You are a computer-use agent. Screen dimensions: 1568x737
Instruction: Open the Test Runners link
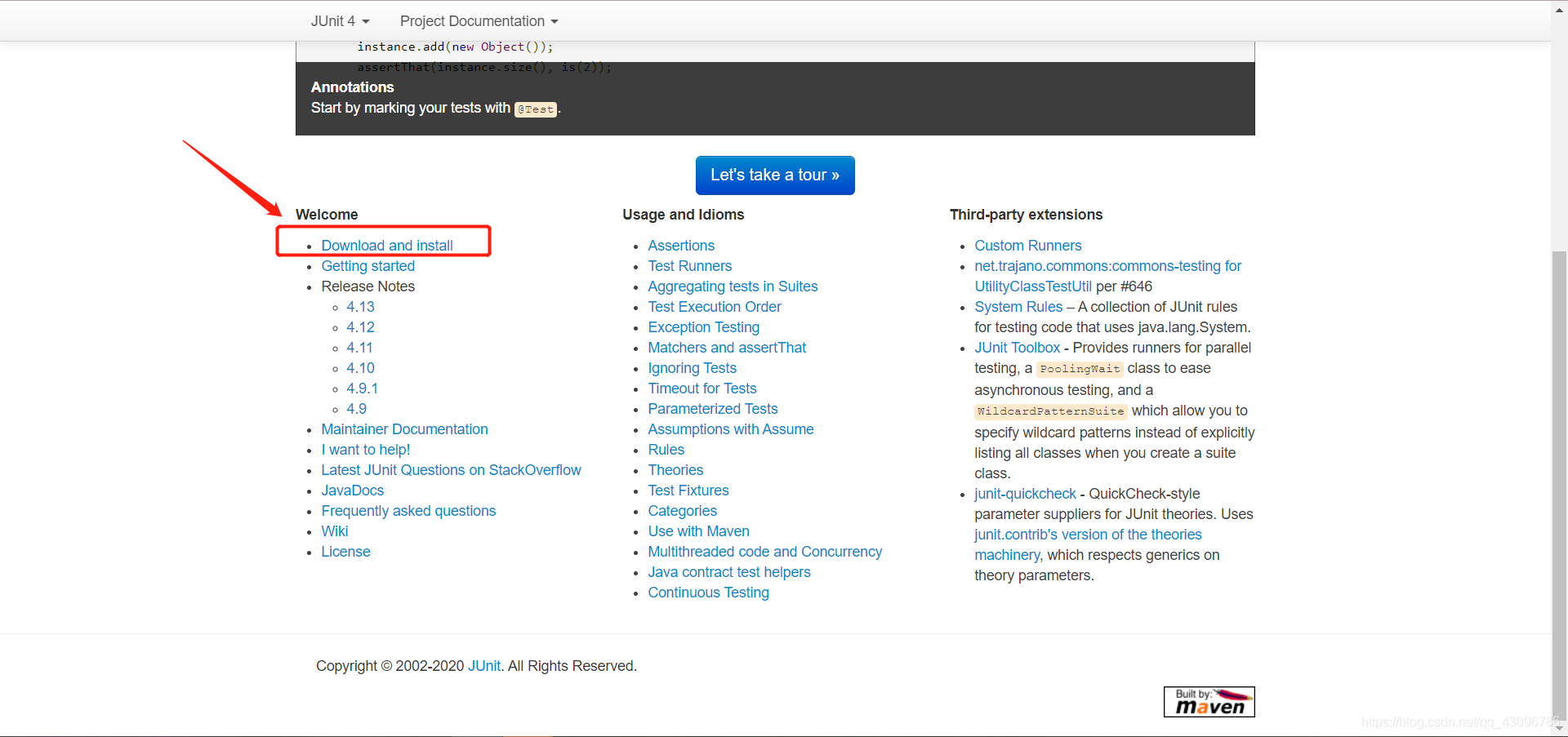[690, 266]
